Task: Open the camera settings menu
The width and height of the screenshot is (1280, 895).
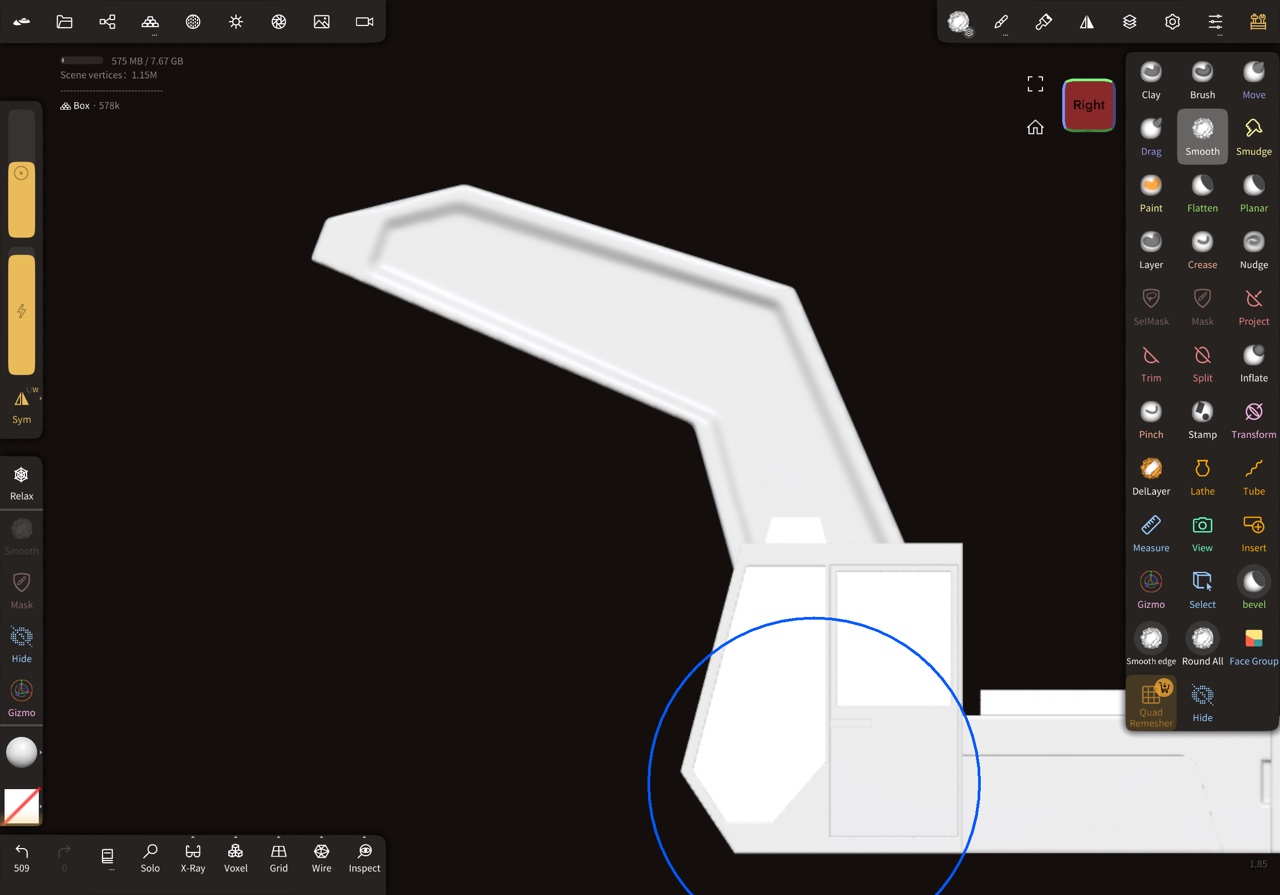Action: 365,21
